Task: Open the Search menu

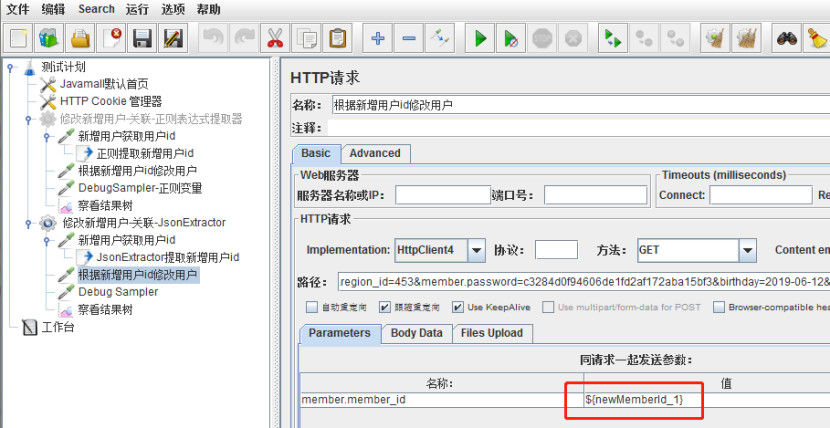Action: (96, 9)
